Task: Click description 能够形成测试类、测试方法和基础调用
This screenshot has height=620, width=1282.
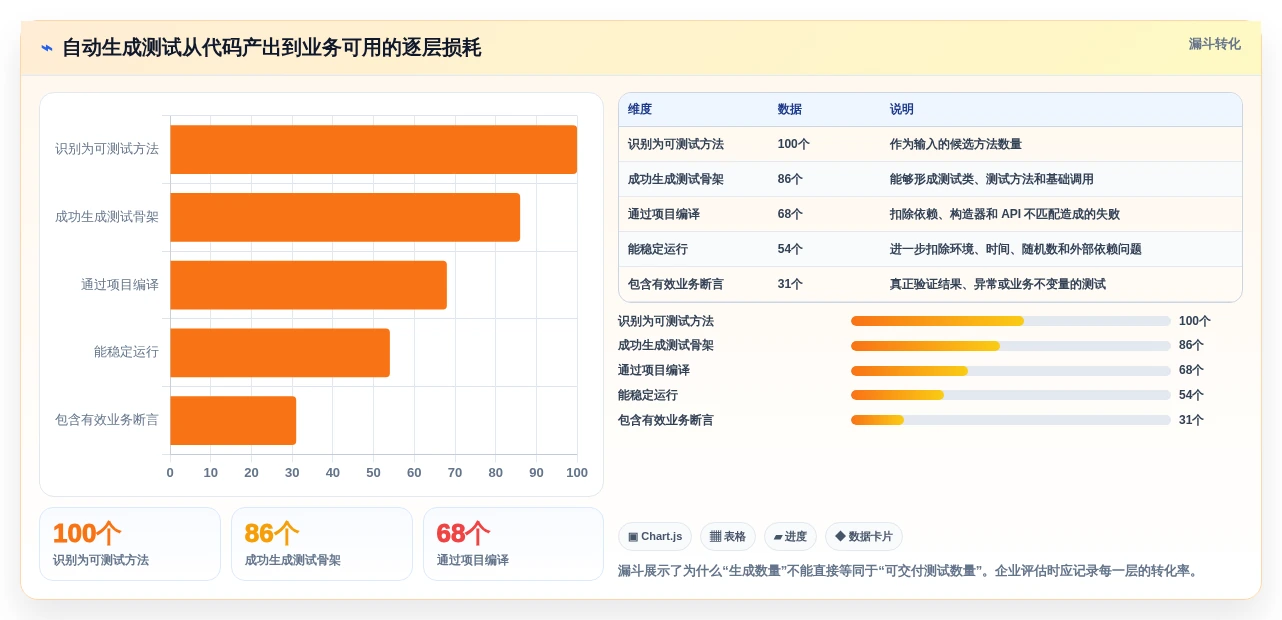Action: click(992, 179)
